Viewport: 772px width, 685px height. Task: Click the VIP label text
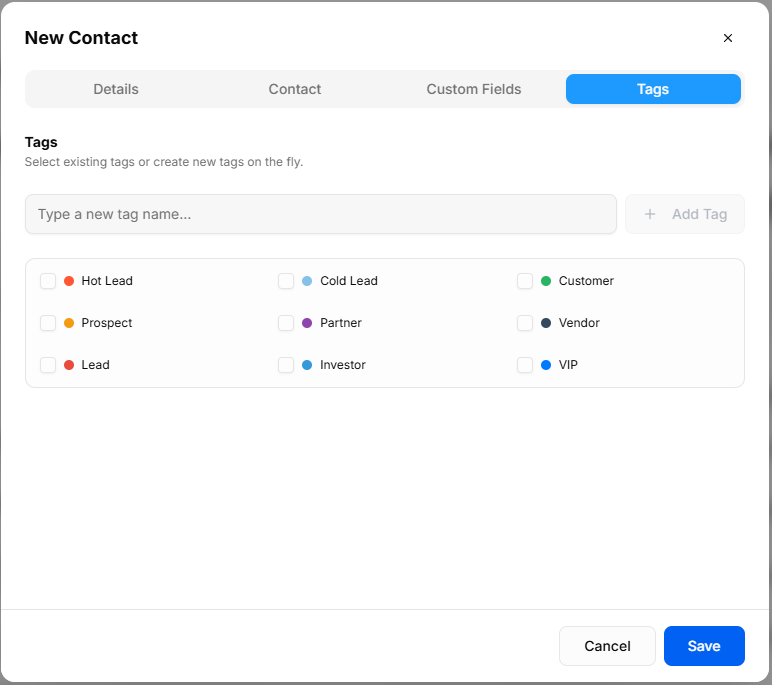568,365
